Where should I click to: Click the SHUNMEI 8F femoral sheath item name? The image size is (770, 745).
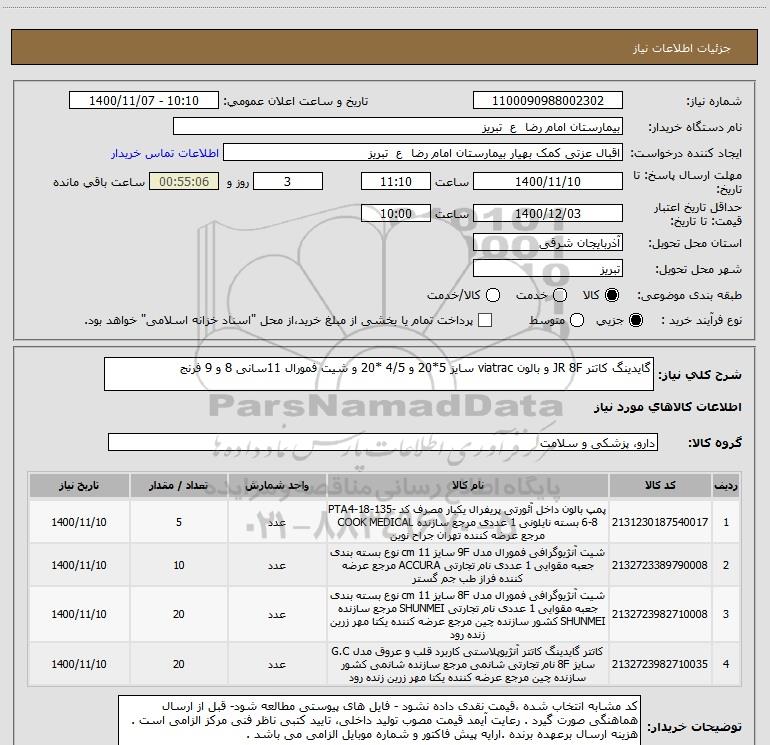coord(468,614)
